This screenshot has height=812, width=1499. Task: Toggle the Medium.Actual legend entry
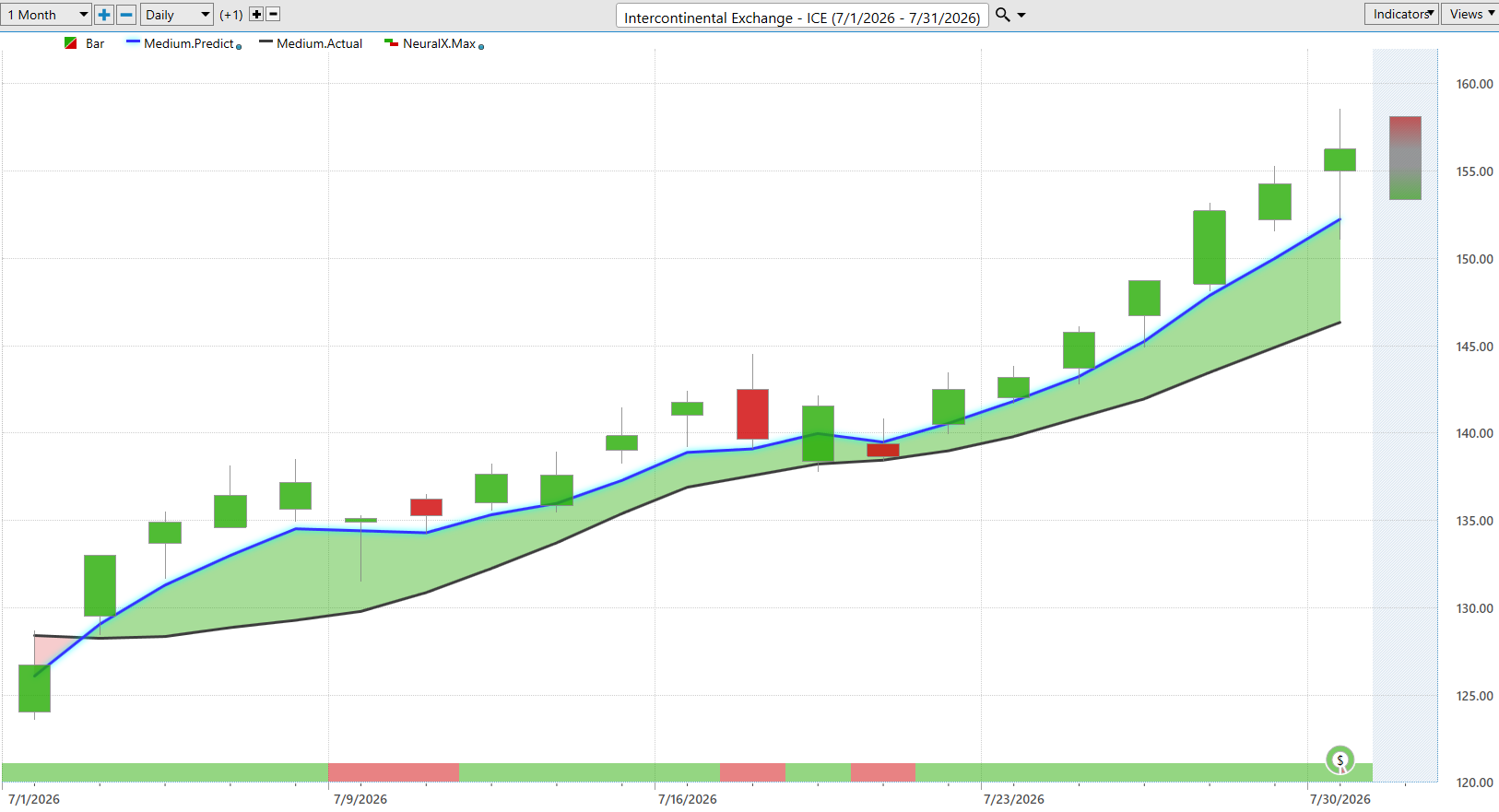point(311,43)
